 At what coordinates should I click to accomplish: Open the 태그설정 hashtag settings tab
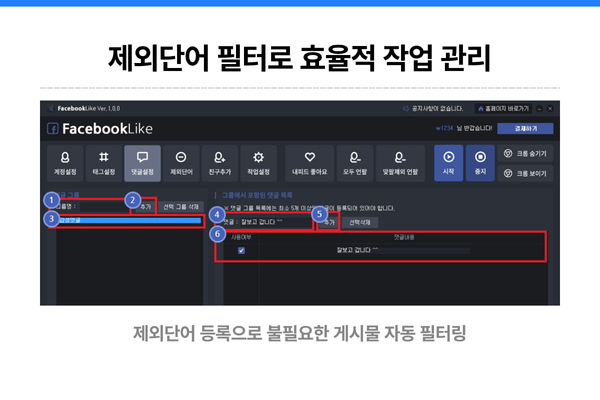tap(104, 163)
